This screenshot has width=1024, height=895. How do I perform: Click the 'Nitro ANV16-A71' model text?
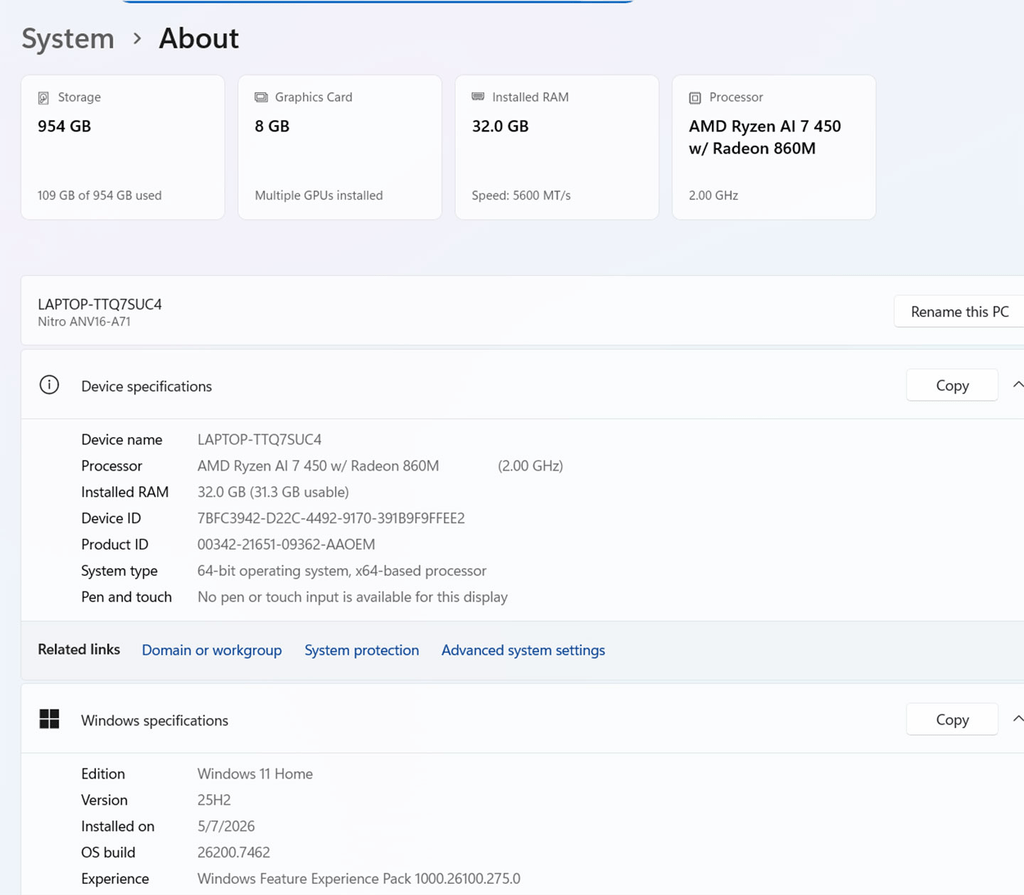84,321
